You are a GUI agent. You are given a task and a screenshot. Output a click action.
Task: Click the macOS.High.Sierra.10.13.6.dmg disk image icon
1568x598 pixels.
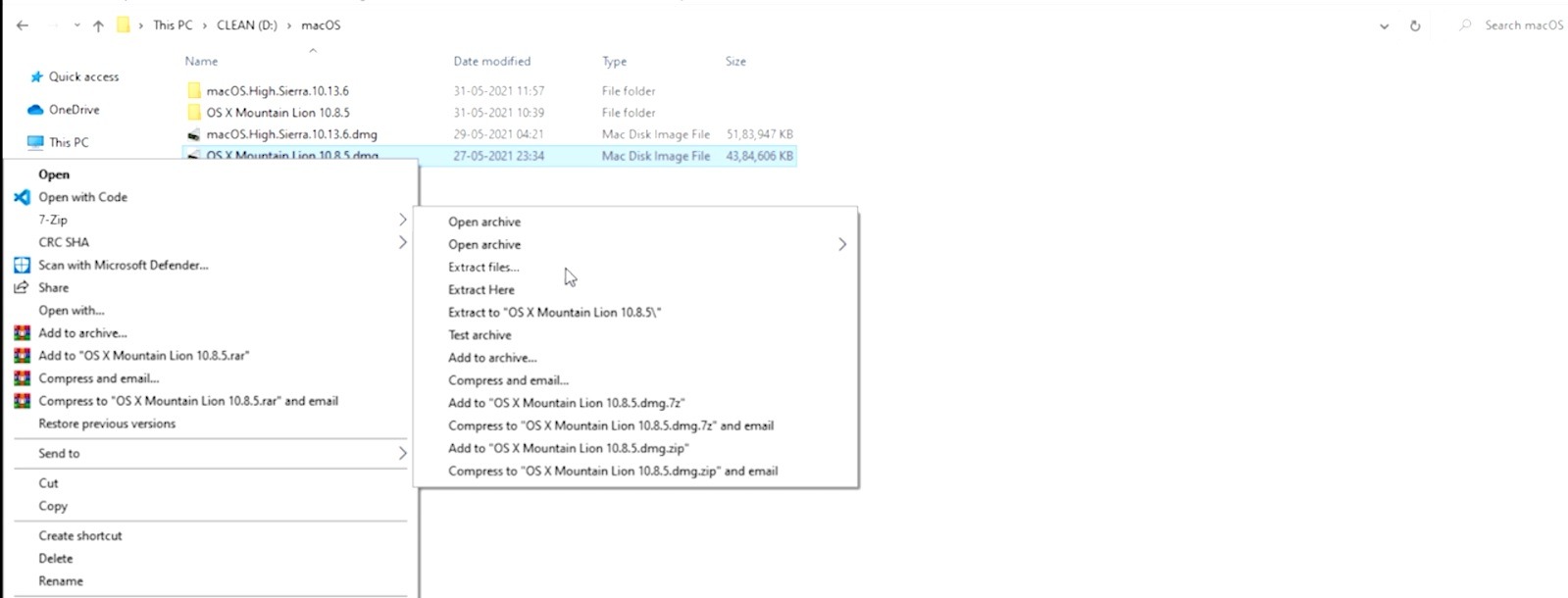[194, 134]
